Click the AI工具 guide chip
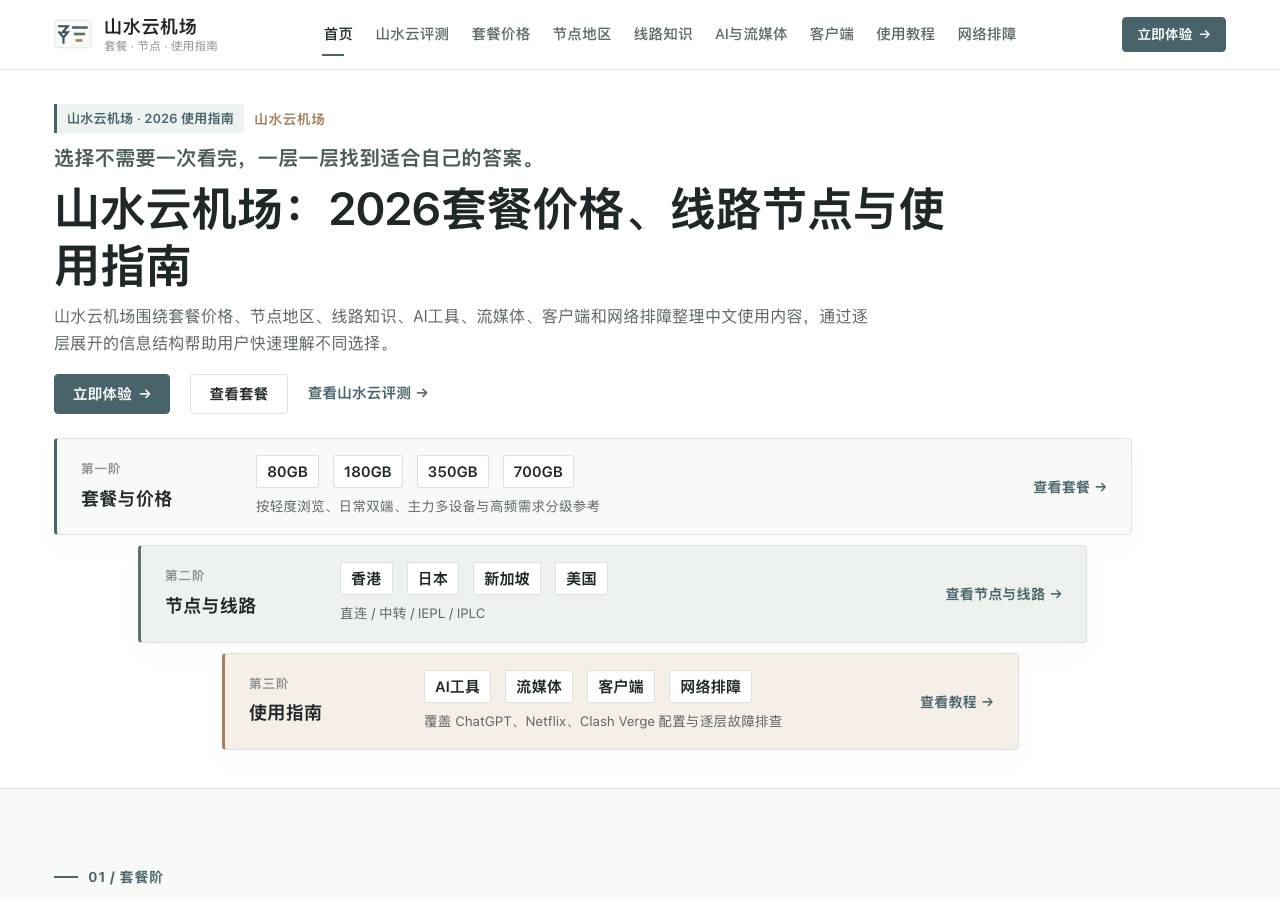The width and height of the screenshot is (1280, 900). point(457,687)
